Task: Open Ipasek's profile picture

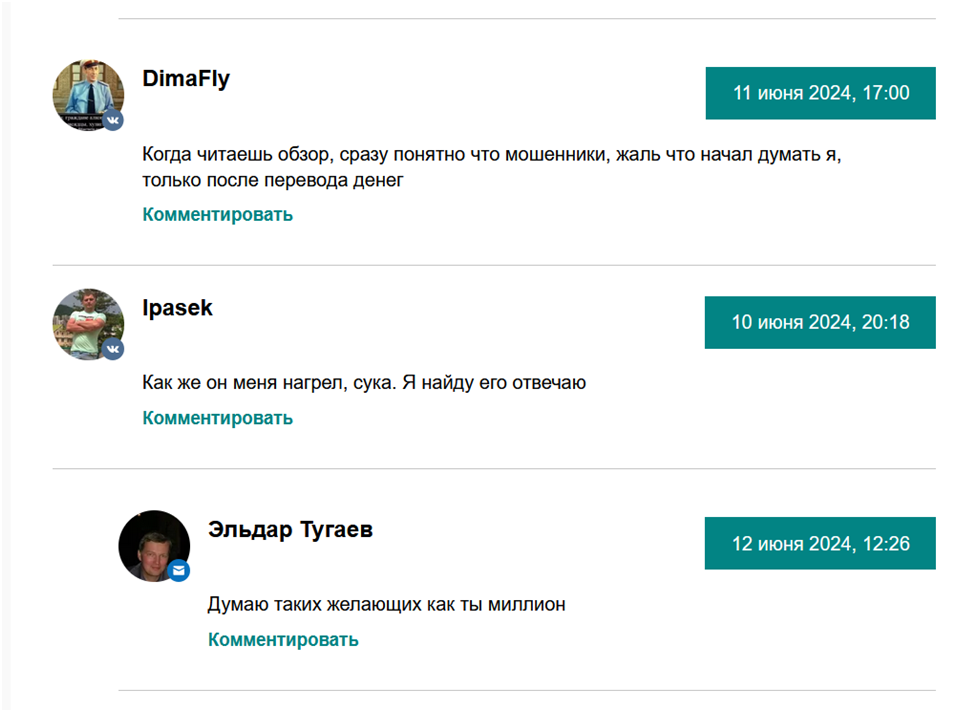Action: tap(88, 322)
